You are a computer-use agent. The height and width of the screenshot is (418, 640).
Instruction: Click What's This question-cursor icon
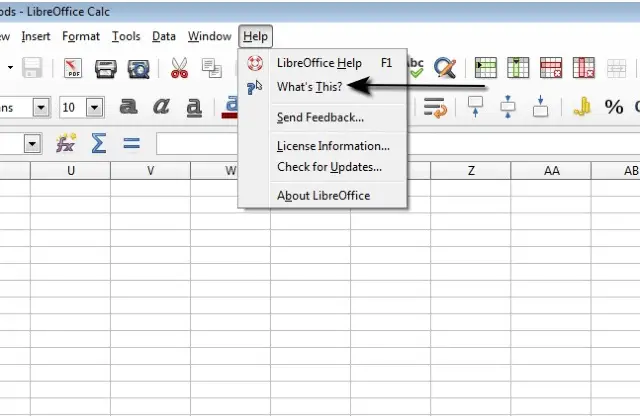coord(254,87)
